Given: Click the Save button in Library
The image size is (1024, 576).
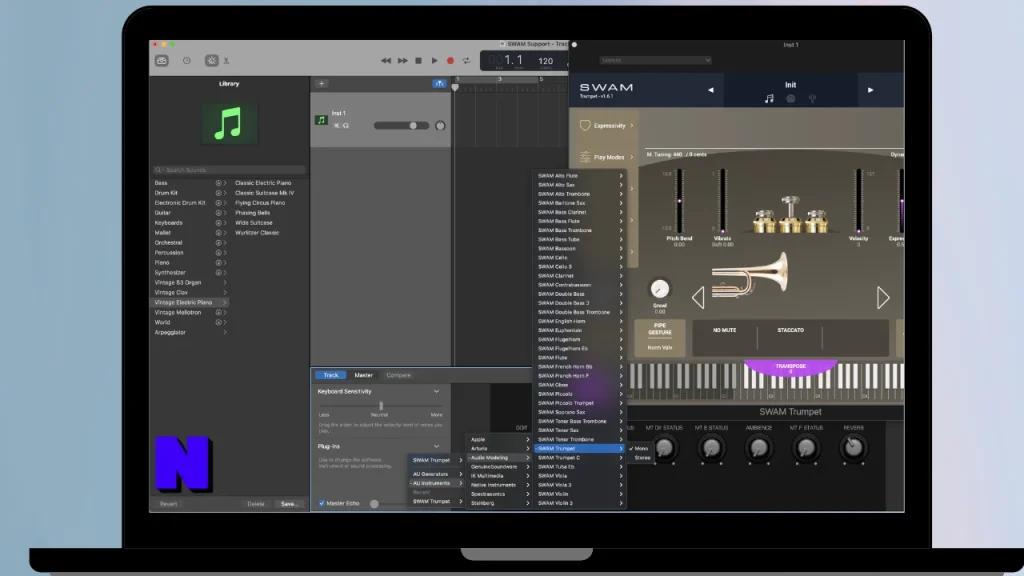Looking at the screenshot, I should 289,504.
